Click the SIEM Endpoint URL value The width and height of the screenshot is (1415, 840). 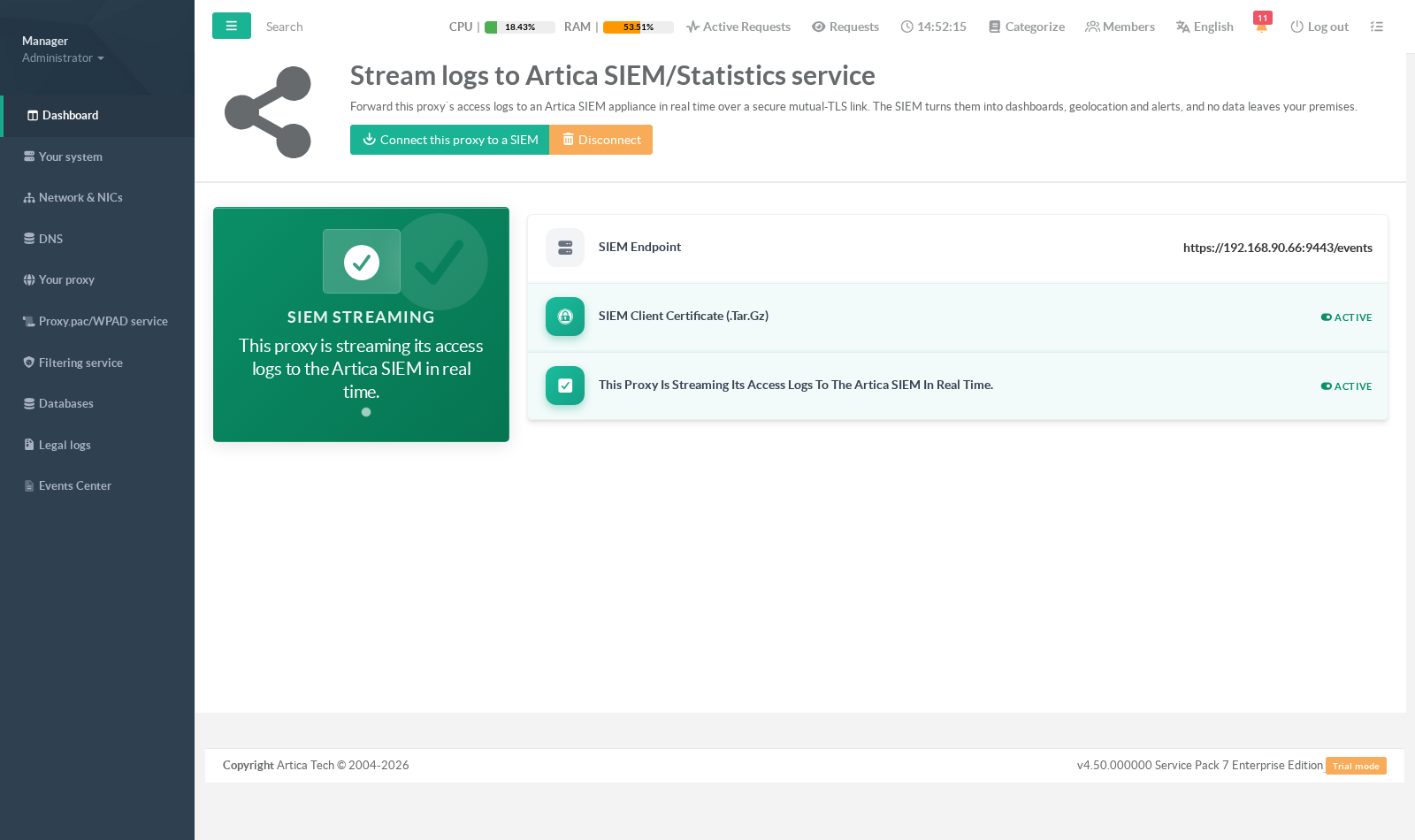pyautogui.click(x=1278, y=248)
